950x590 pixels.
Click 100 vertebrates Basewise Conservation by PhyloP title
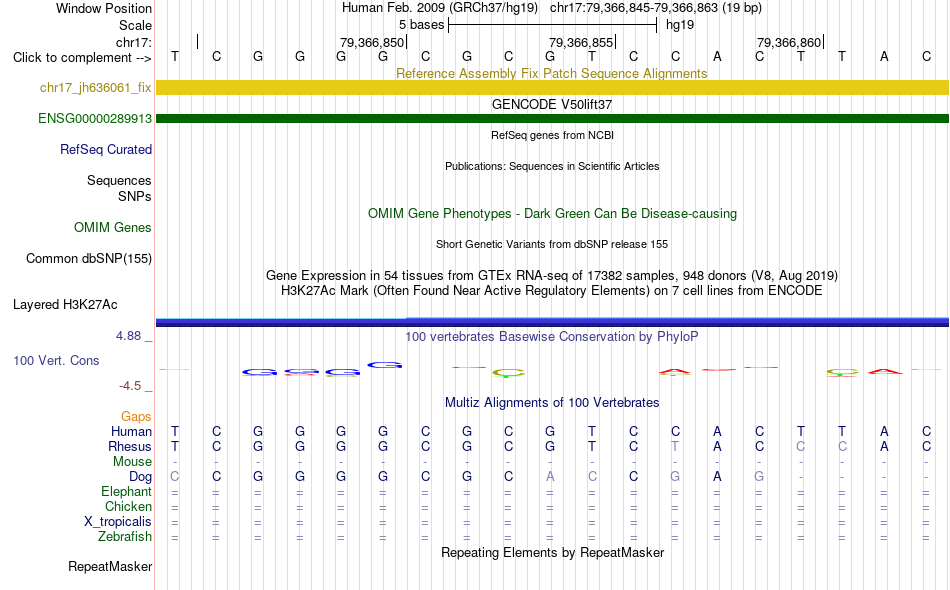pyautogui.click(x=552, y=336)
